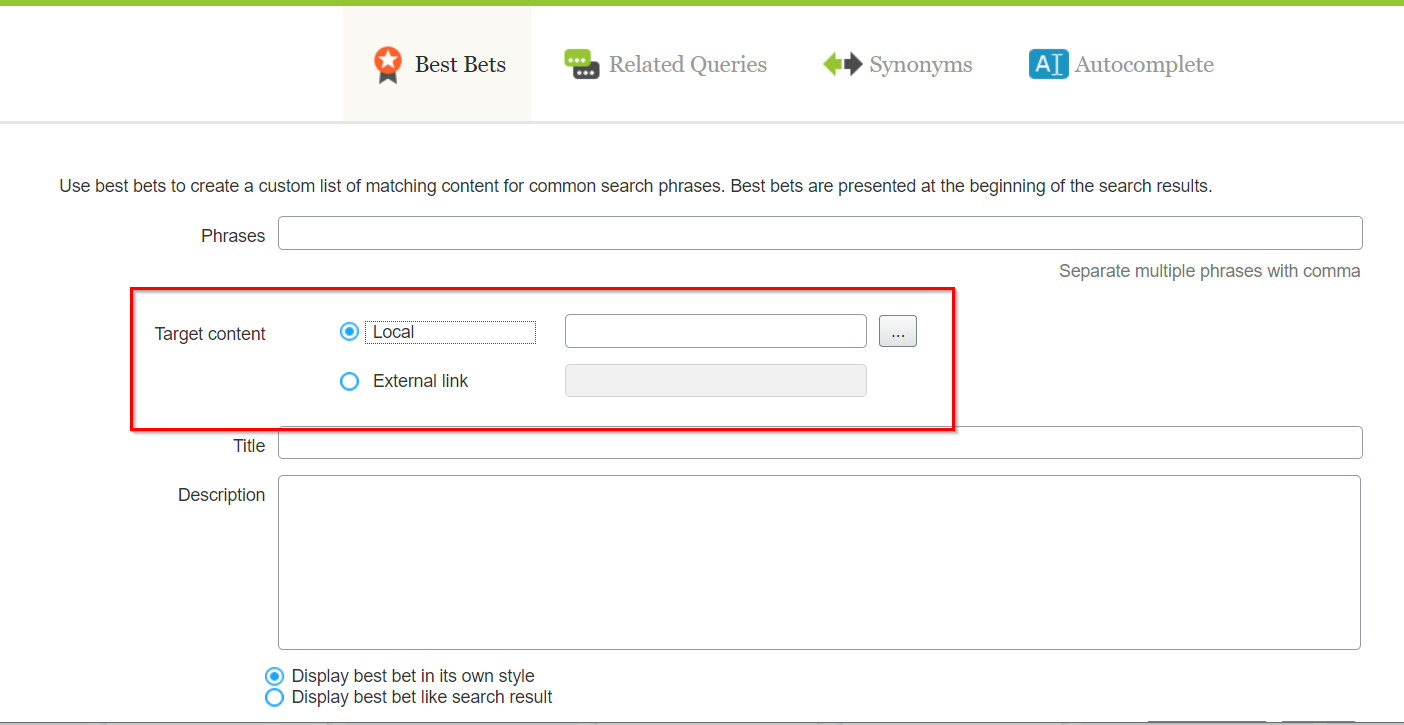Open the Related Queries tab label
Screen dimensions: 1404x725
coord(688,65)
